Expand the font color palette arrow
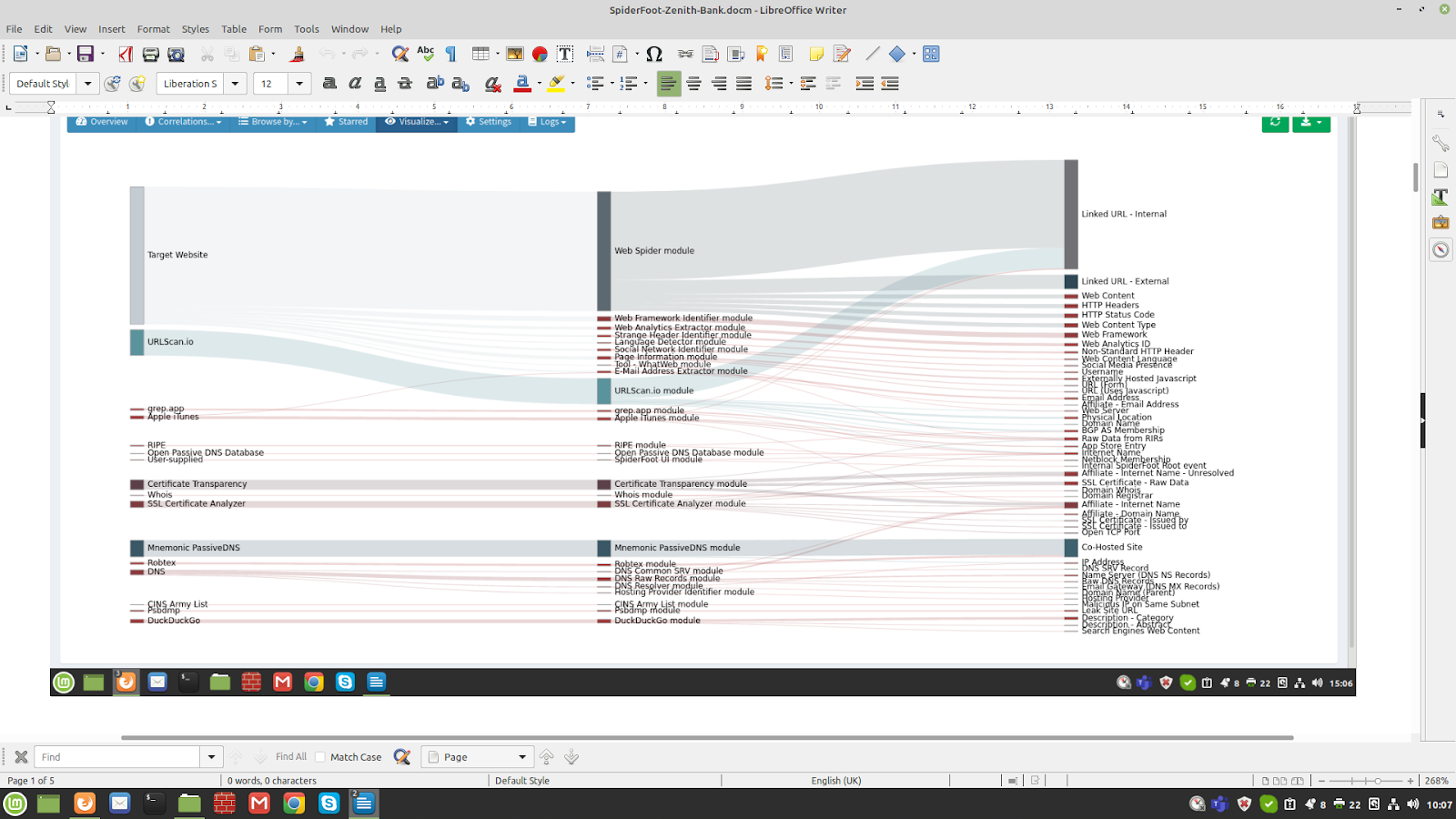This screenshot has width=1456, height=819. coord(539,84)
